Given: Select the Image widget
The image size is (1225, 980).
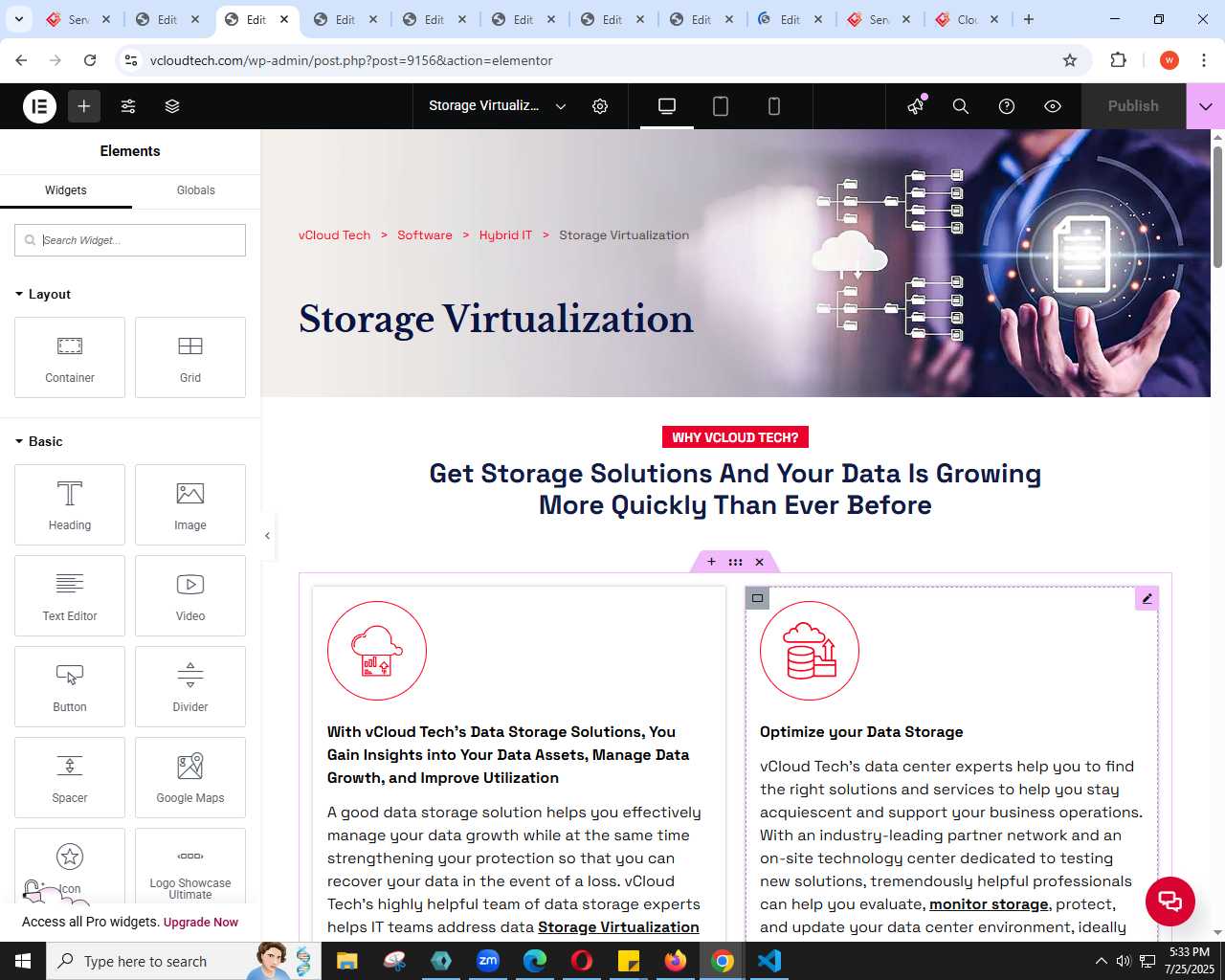Looking at the screenshot, I should (190, 504).
